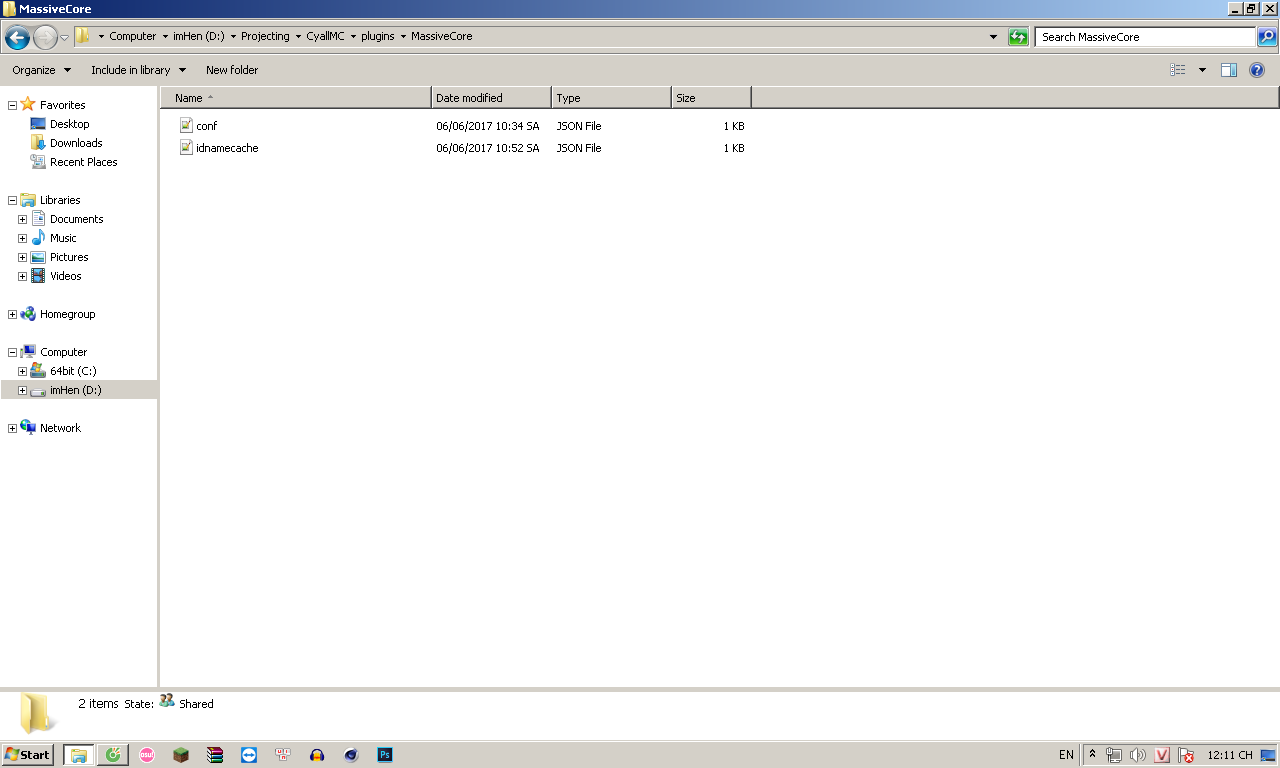
Task: Collapse the Libraries section
Action: click(12, 200)
